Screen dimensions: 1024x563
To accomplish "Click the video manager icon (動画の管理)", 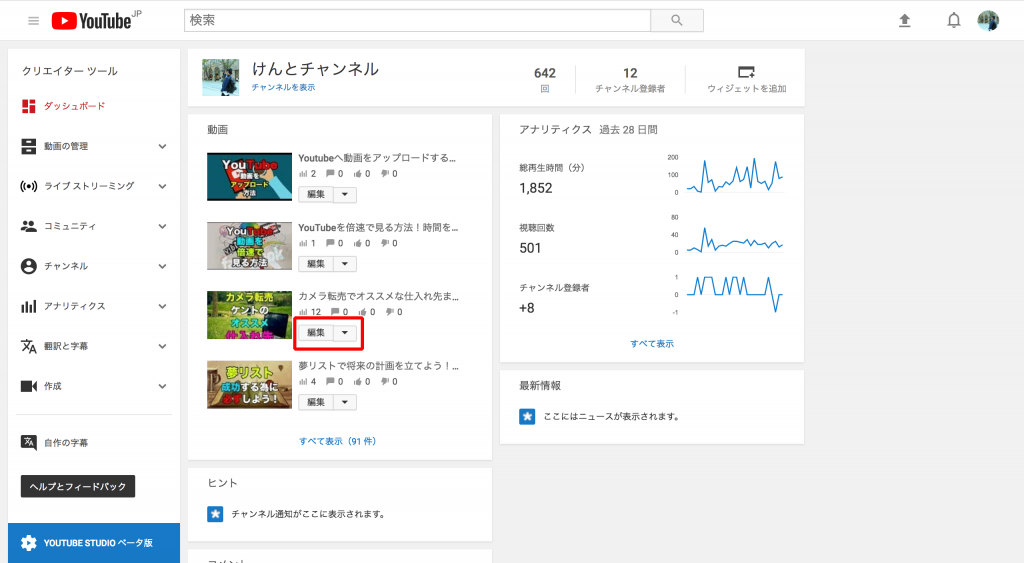I will [29, 146].
